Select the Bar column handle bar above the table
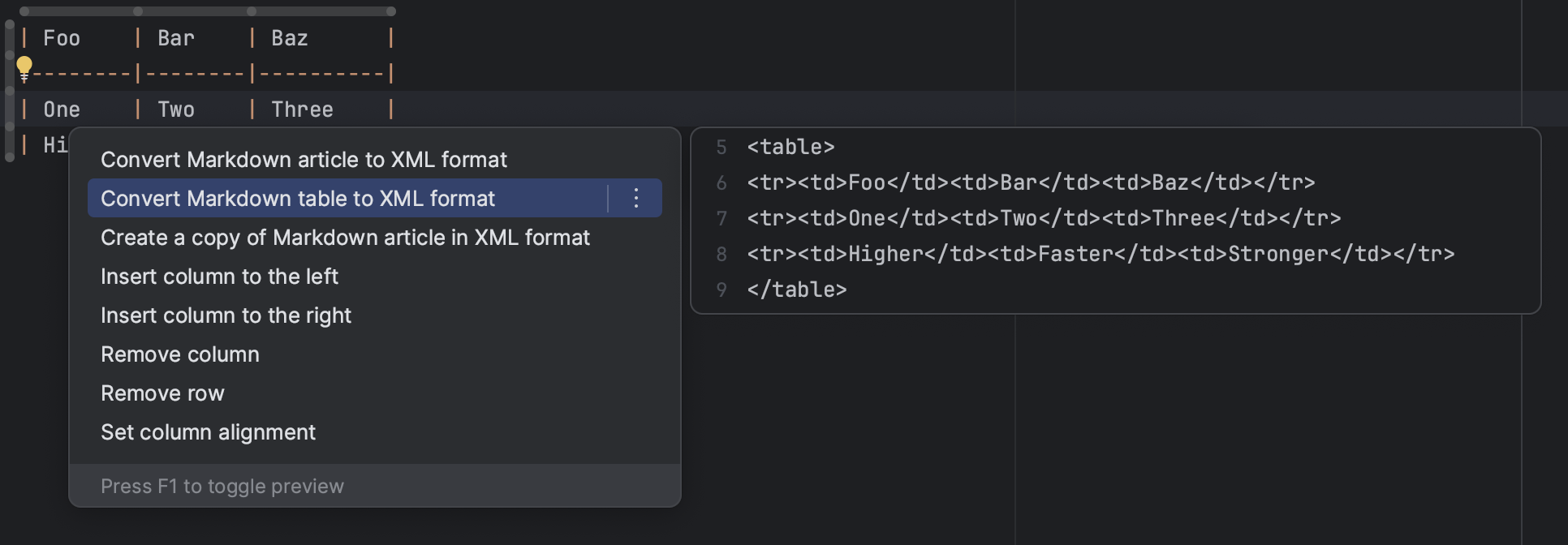This screenshot has width=1568, height=545. (x=195, y=11)
